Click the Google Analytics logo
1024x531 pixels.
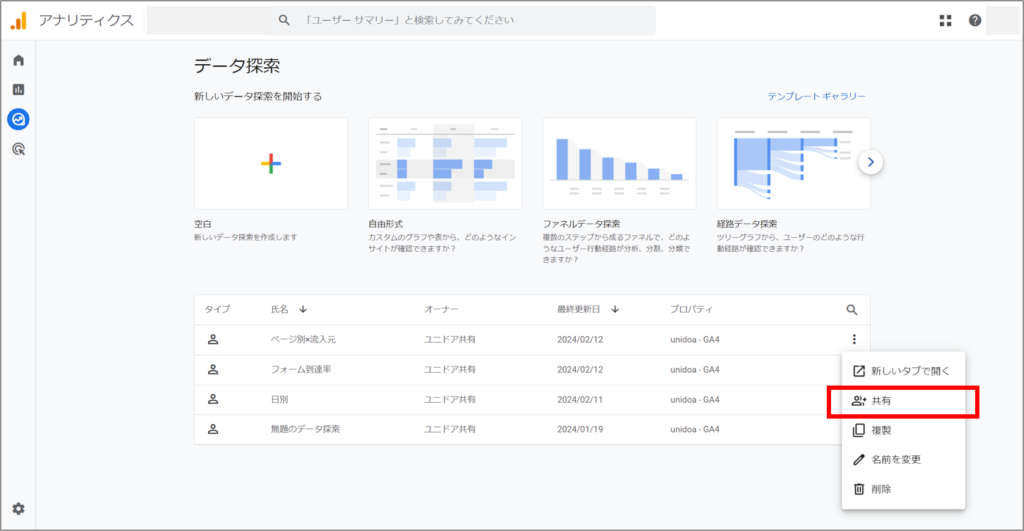(x=19, y=21)
